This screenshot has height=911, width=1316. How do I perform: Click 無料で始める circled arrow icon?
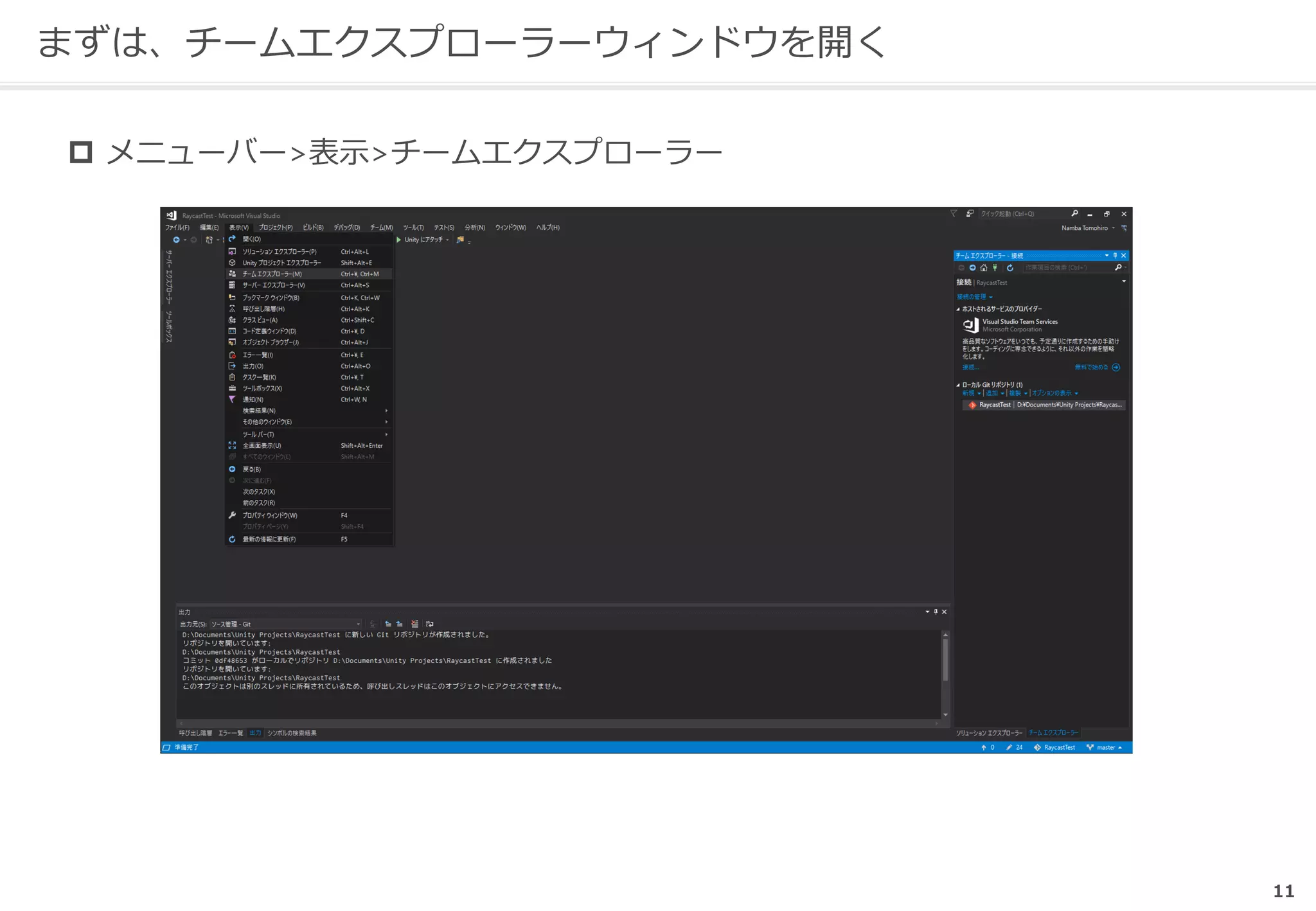[1116, 367]
